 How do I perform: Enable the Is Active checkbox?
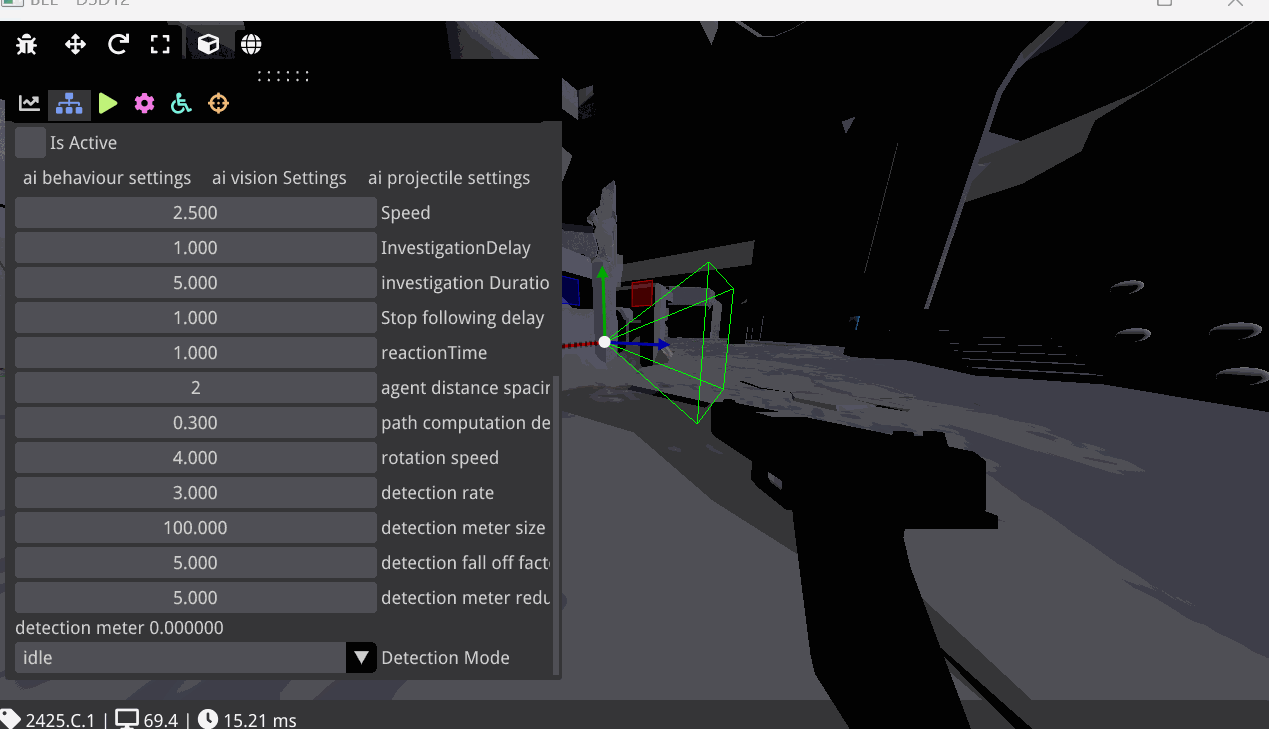30,142
